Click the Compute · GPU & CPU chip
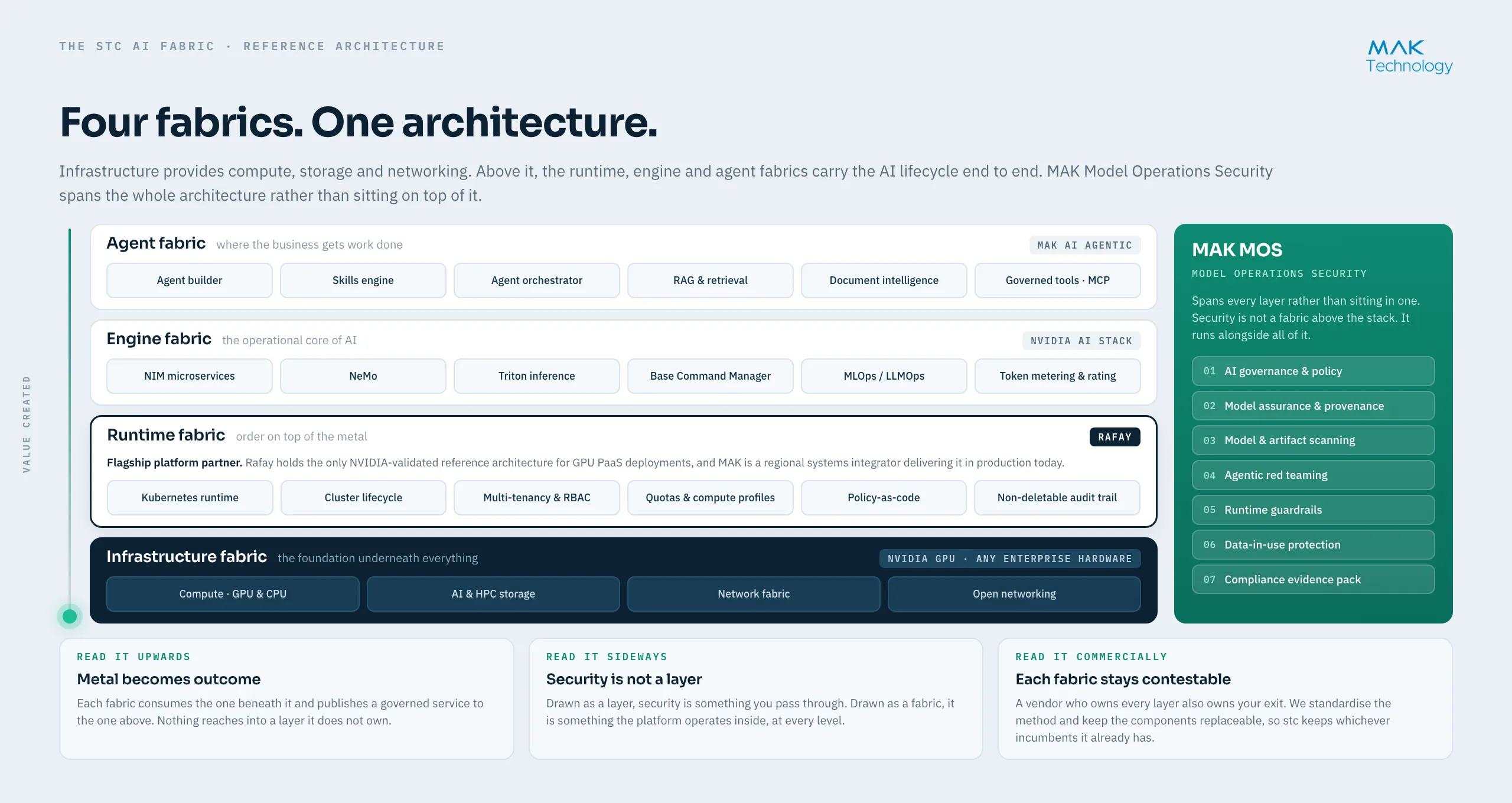 pos(233,594)
